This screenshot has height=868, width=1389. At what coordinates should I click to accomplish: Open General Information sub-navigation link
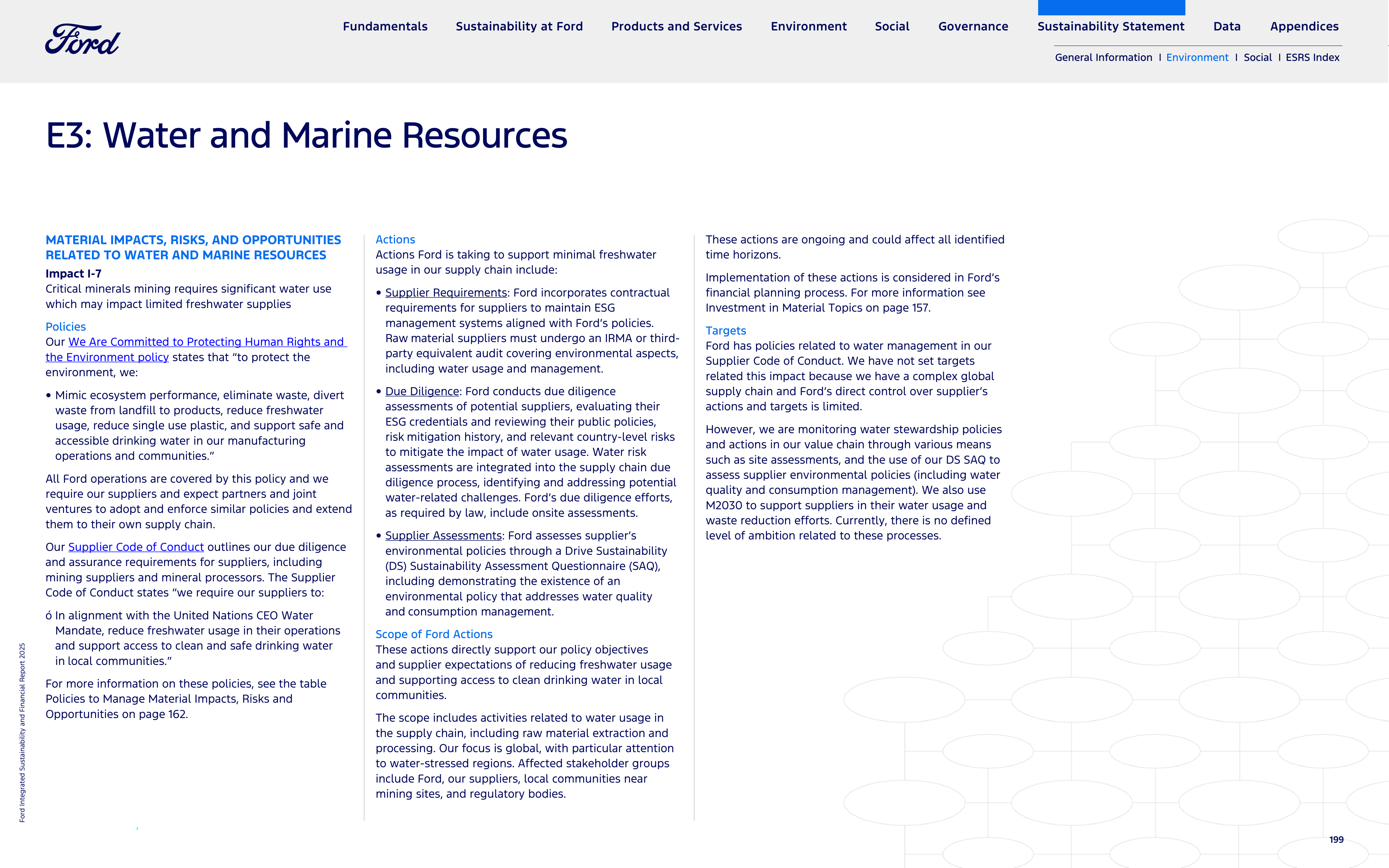1103,58
